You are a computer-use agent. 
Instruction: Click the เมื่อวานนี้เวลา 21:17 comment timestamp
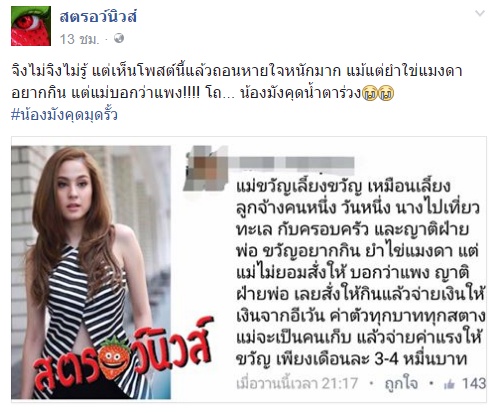coord(297,384)
